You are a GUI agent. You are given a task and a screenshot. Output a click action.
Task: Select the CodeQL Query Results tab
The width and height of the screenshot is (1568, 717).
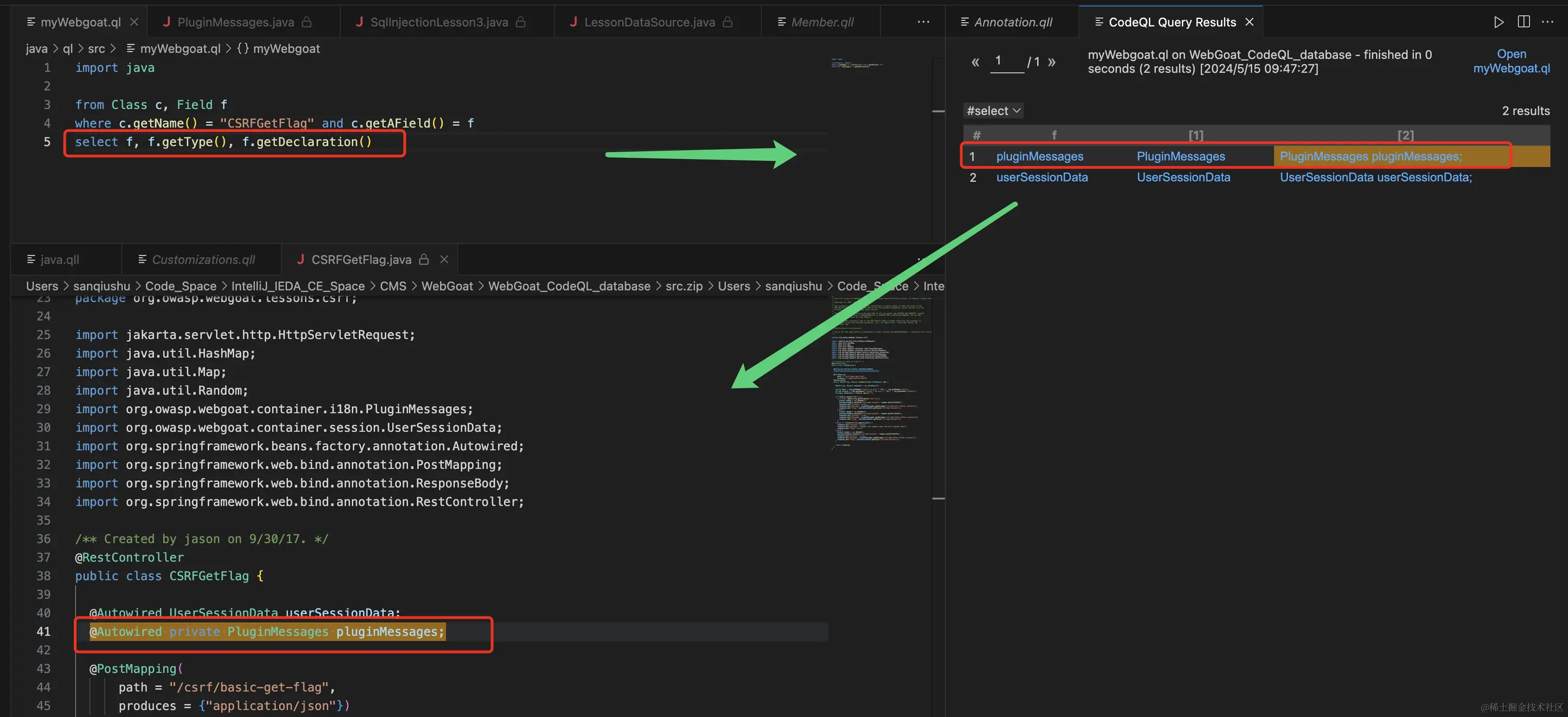point(1172,22)
